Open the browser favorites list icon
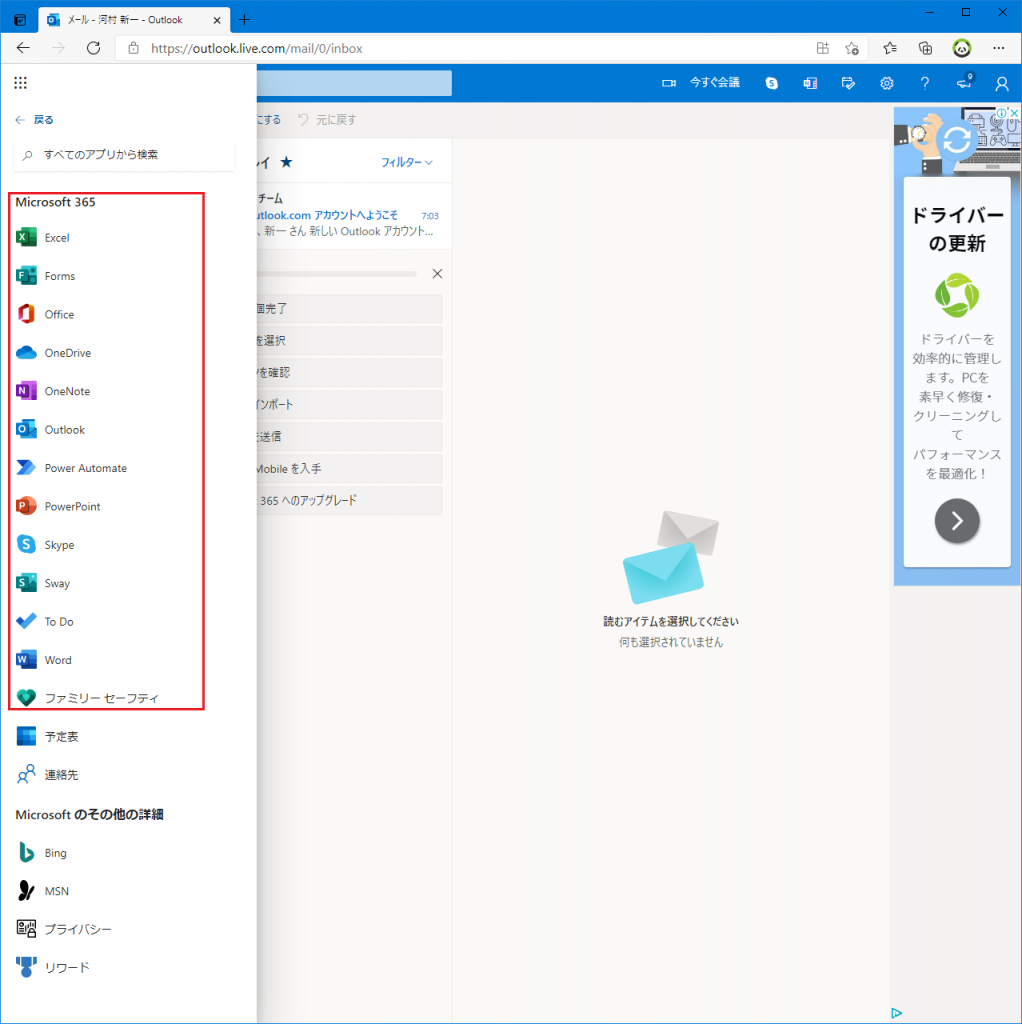This screenshot has height=1024, width=1022. click(889, 48)
